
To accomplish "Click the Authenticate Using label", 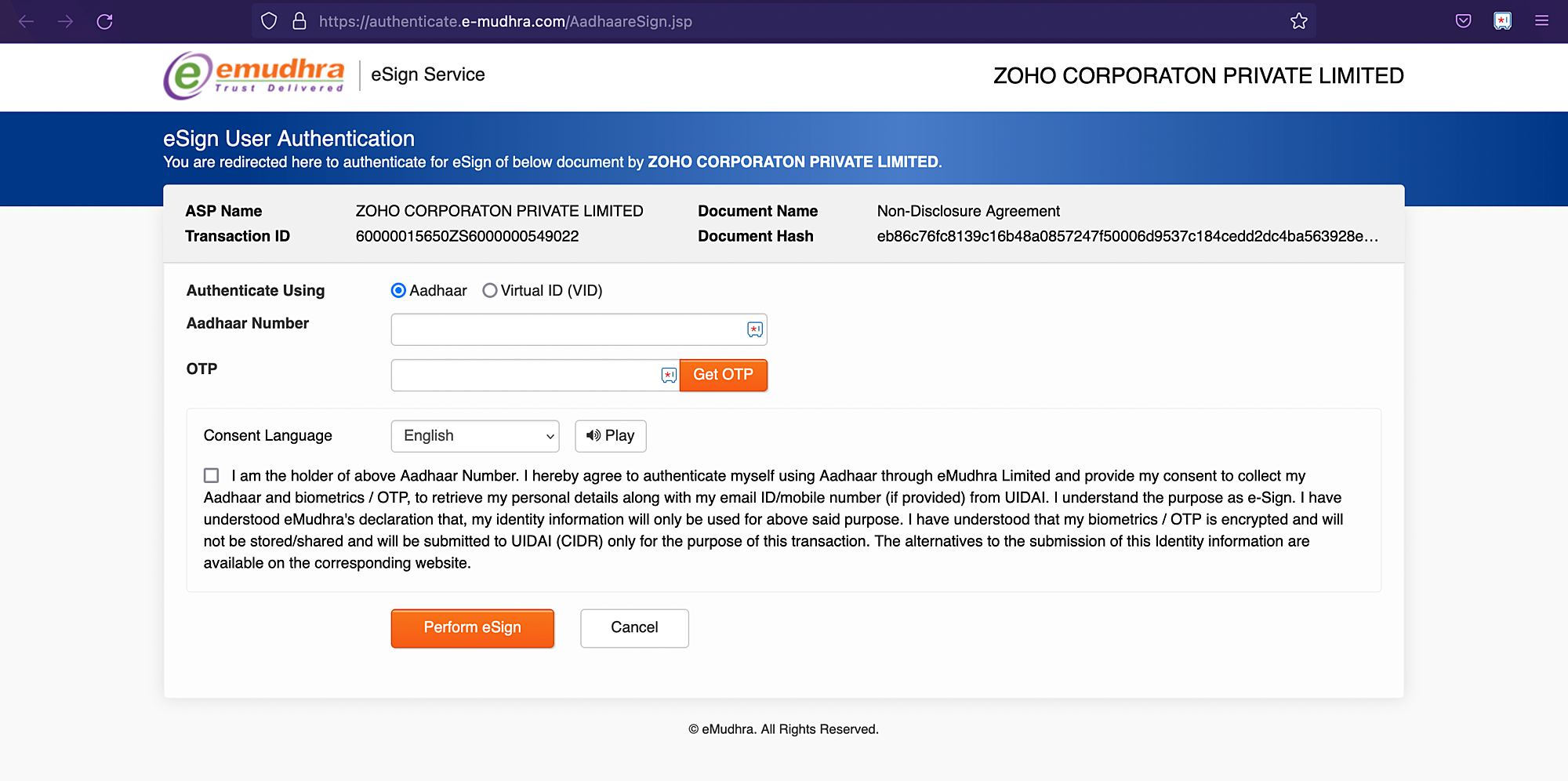I will [256, 290].
